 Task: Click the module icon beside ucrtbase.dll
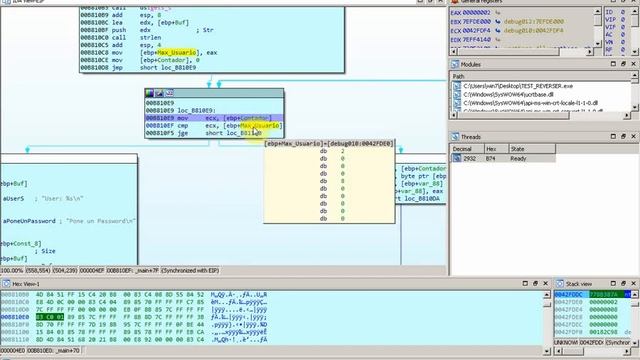click(457, 95)
